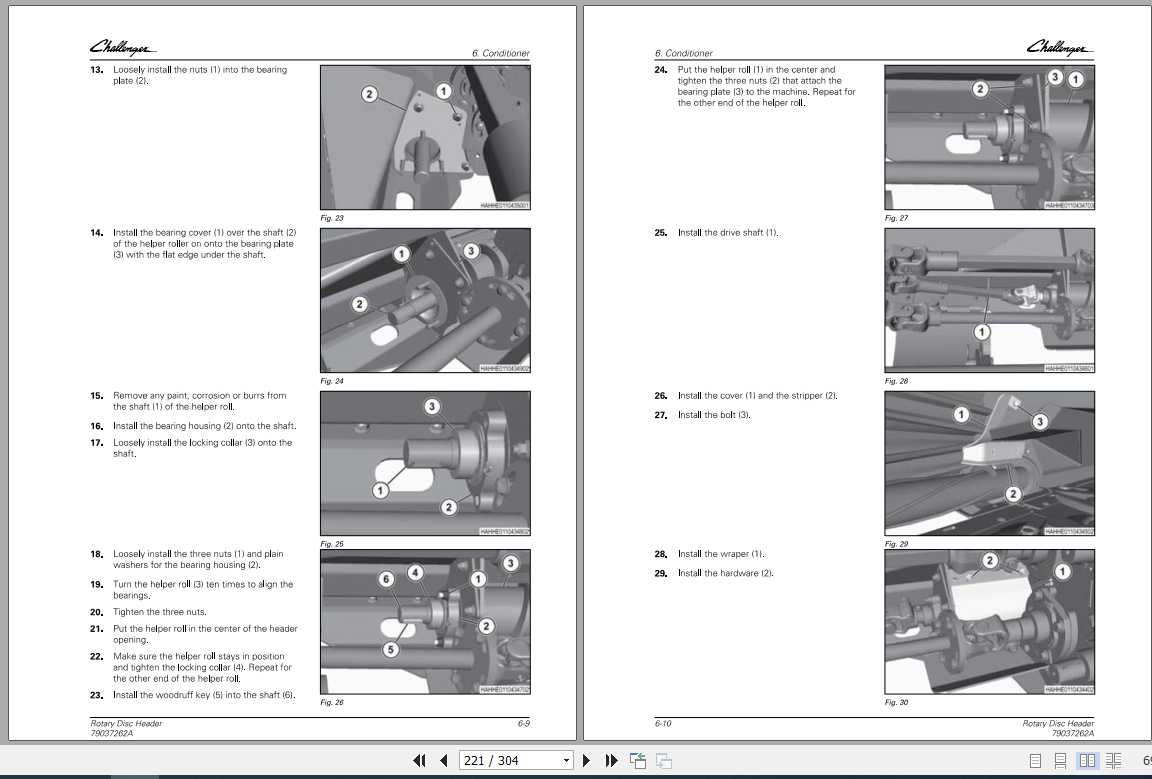This screenshot has width=1152, height=779.
Task: Click the Fig. 28 drive shaft illustration
Action: click(988, 299)
